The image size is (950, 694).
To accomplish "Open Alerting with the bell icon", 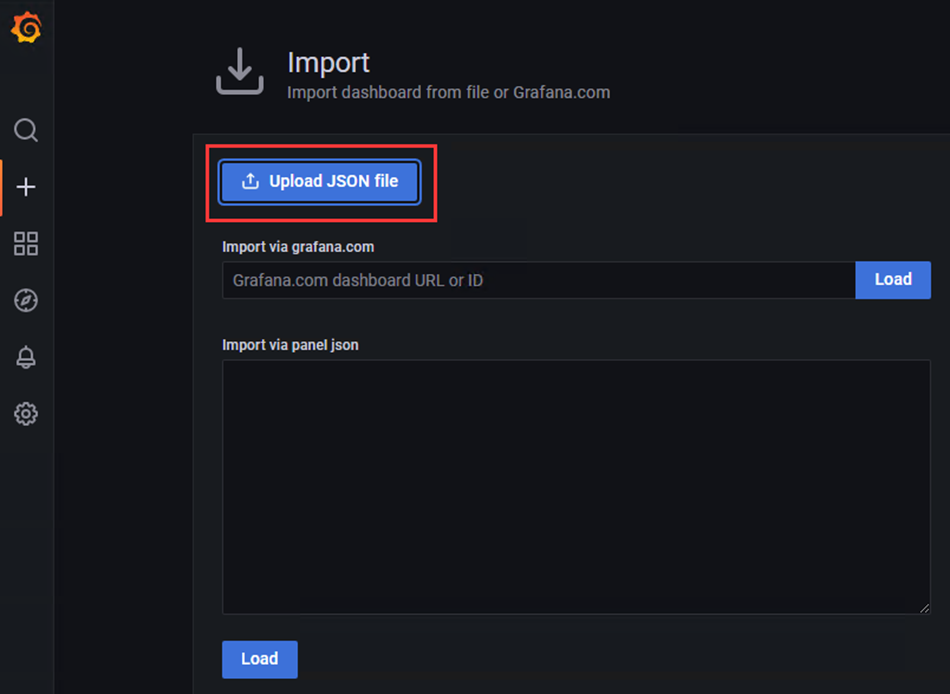I will click(26, 357).
